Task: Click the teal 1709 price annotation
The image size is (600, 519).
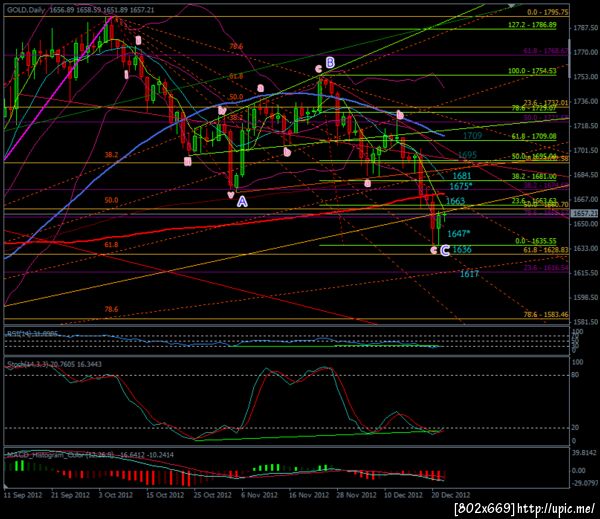Action: pos(472,135)
